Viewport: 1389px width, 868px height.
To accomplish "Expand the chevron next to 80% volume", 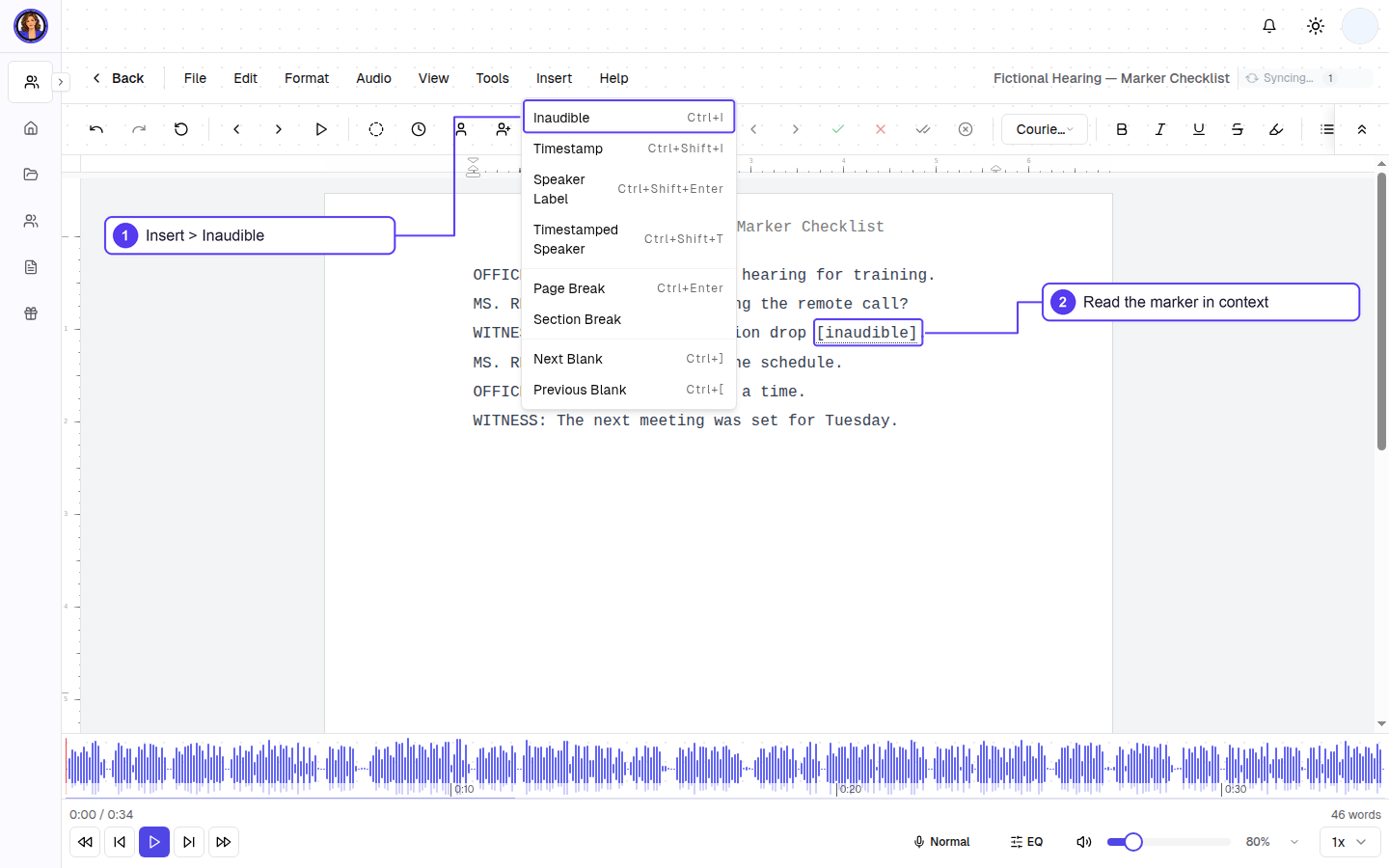I will point(1294,842).
